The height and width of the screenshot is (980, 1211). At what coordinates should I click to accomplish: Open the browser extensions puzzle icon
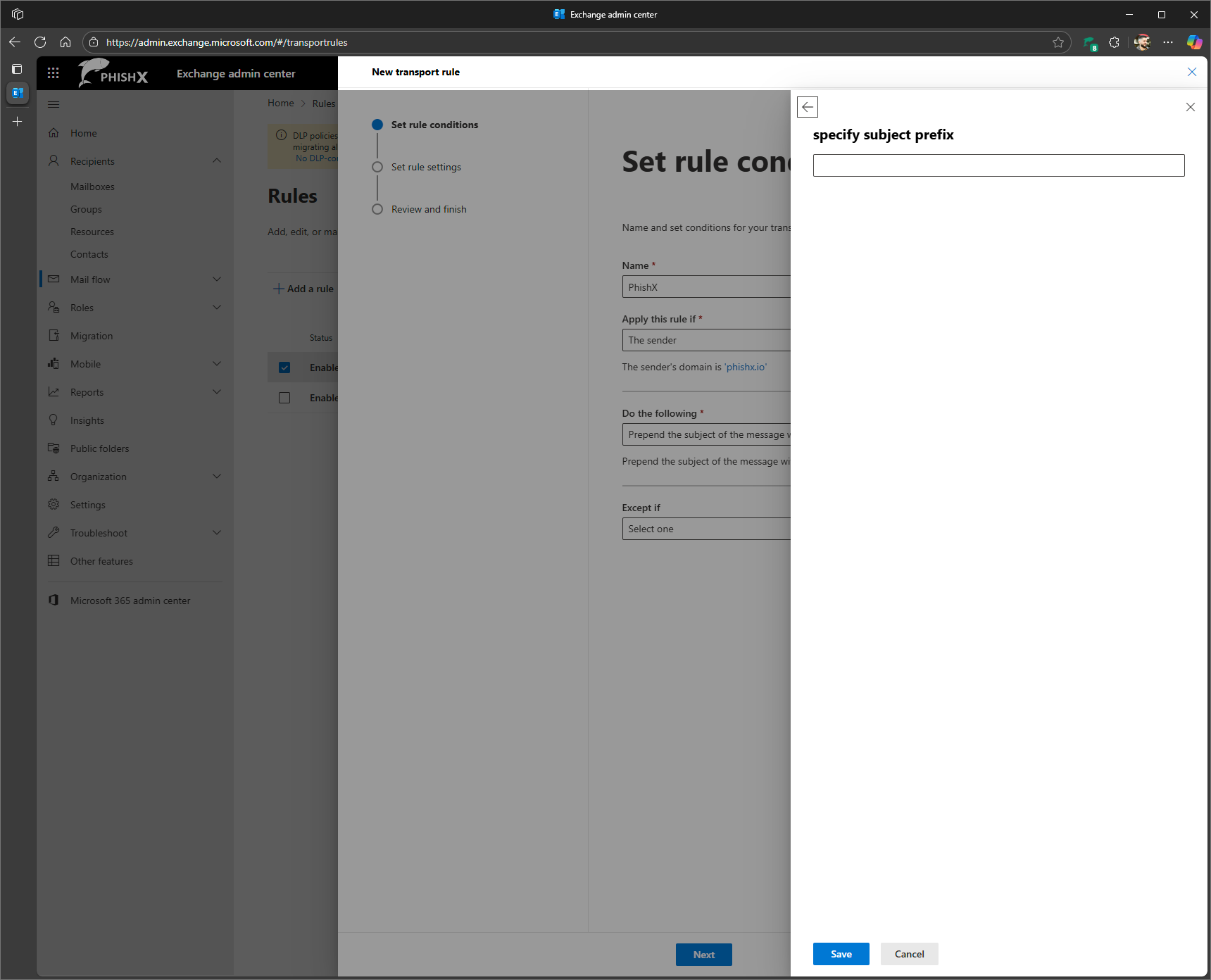click(1114, 42)
